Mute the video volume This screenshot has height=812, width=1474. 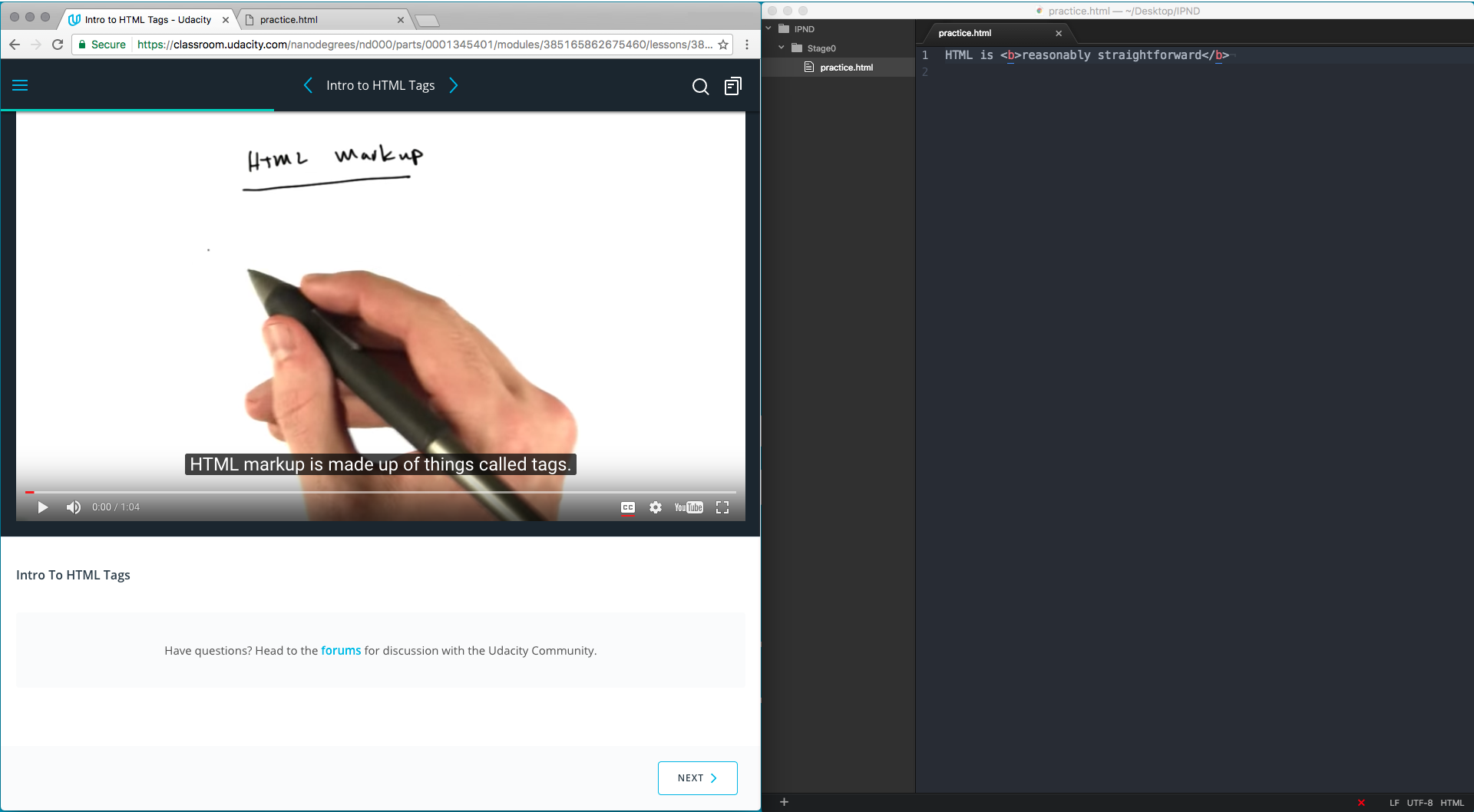74,507
